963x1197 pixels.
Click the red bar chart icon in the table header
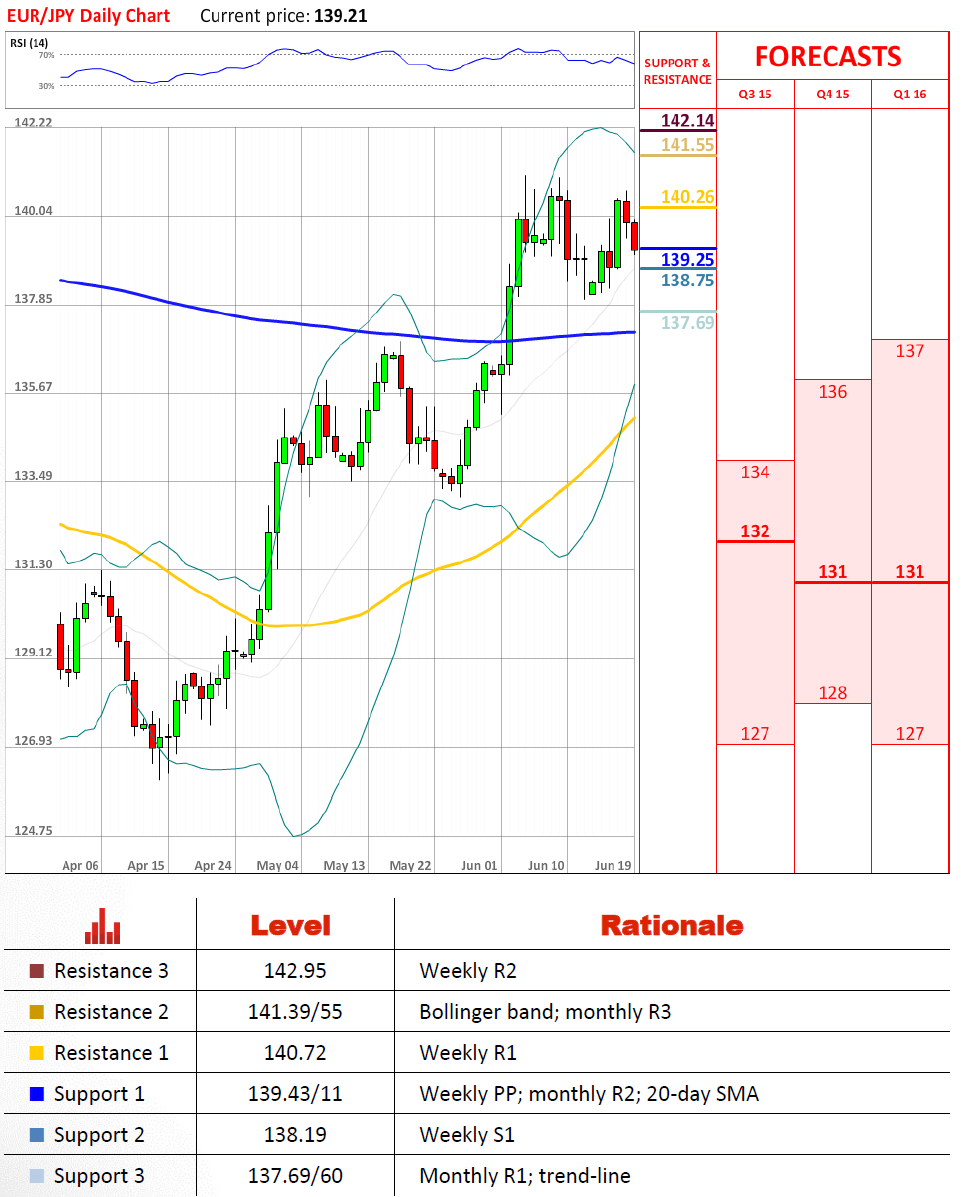pyautogui.click(x=102, y=926)
